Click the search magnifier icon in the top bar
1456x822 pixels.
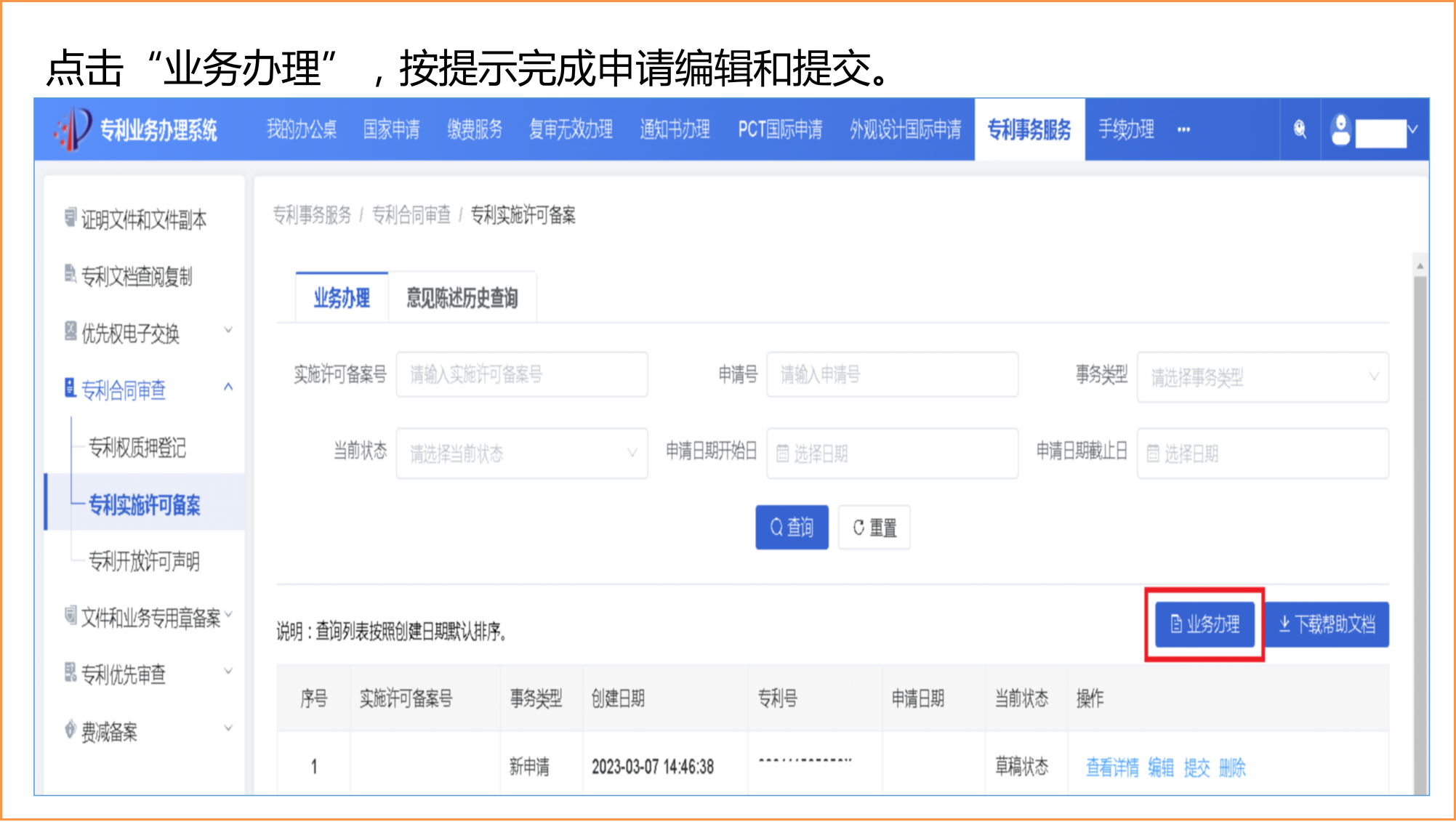click(x=1299, y=129)
